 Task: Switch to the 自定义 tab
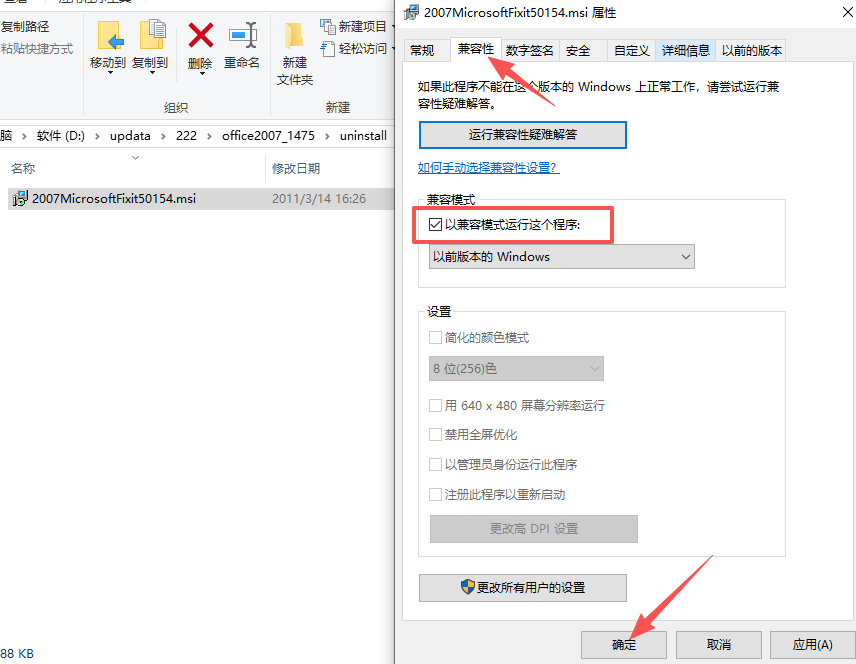pos(632,51)
